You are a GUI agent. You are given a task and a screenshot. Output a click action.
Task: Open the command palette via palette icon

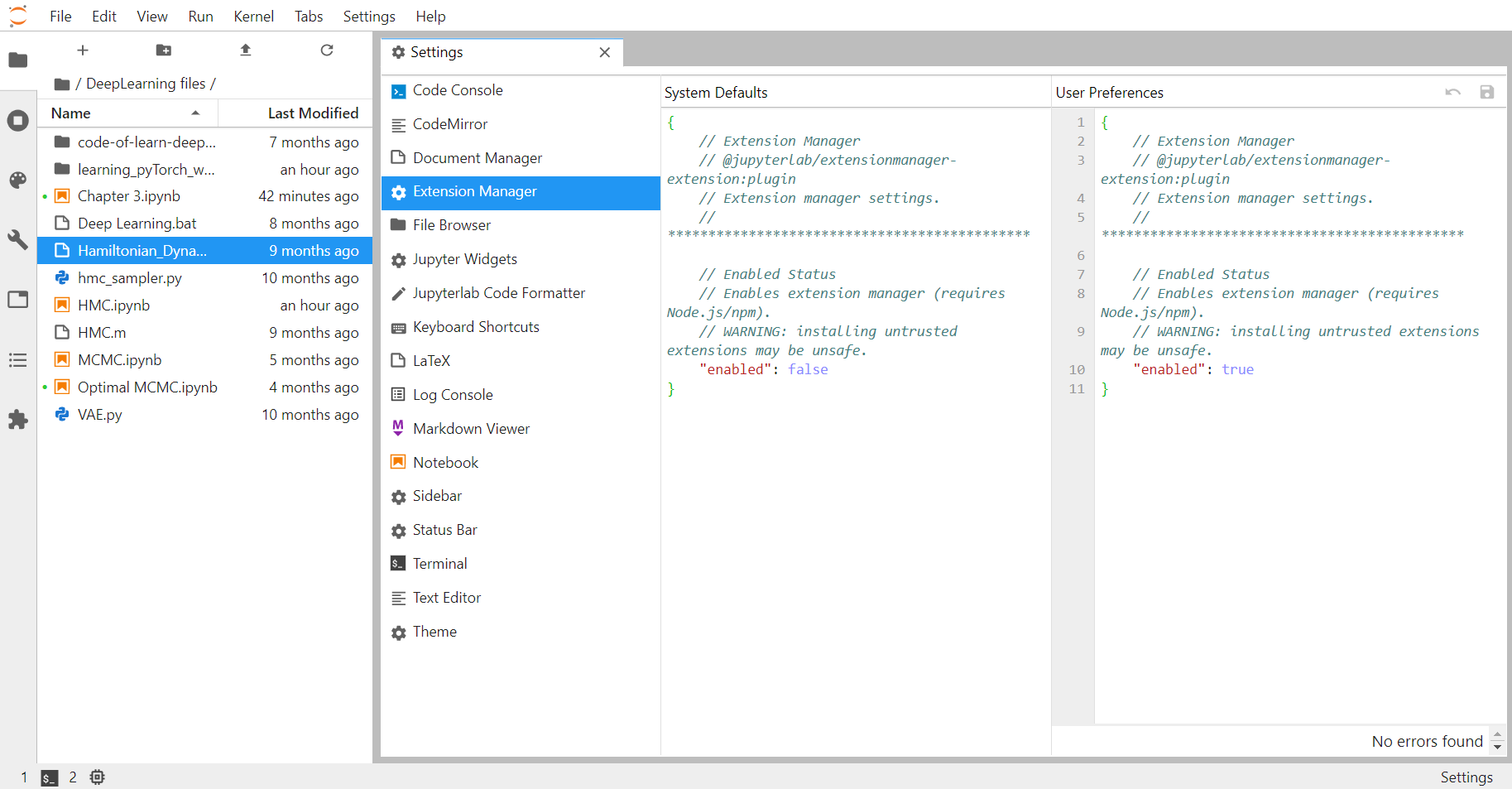tap(17, 180)
